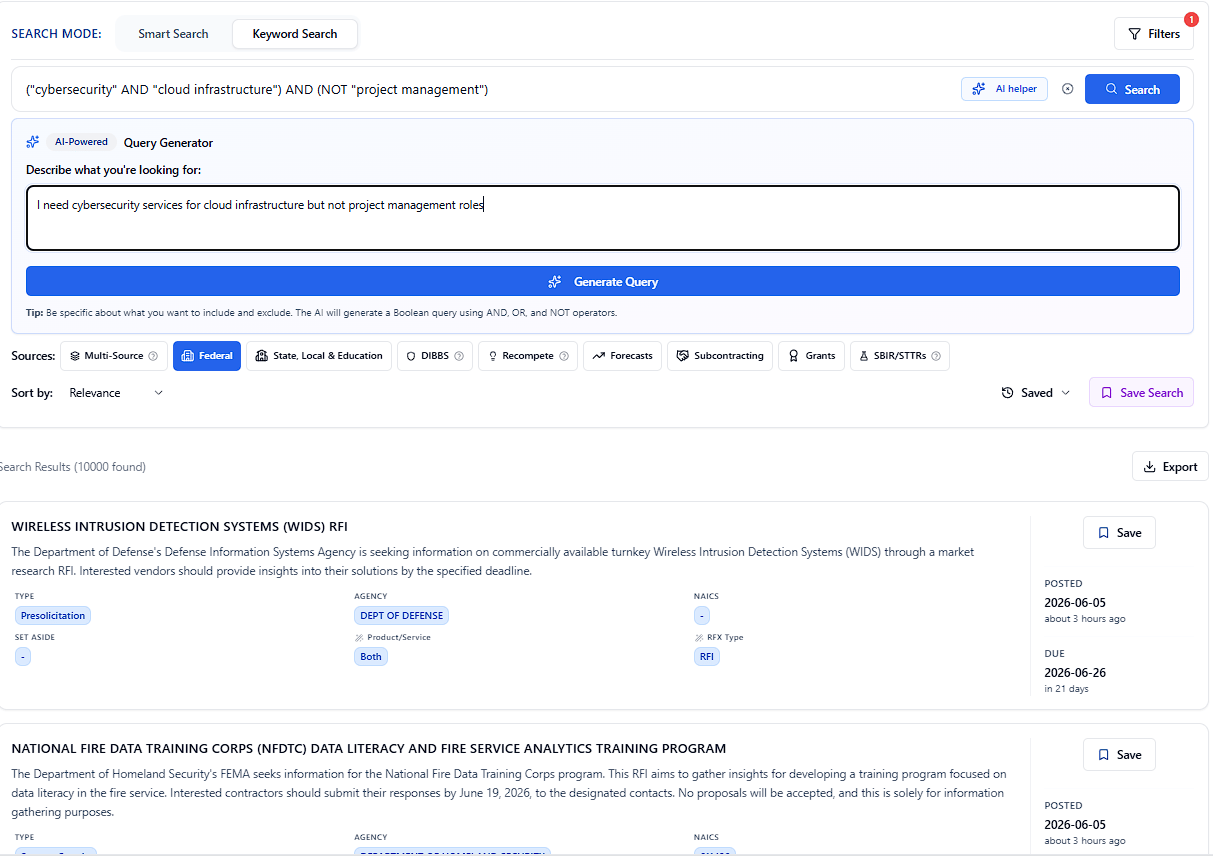1213x856 pixels.
Task: Select the Grants source tab
Action: tap(811, 356)
